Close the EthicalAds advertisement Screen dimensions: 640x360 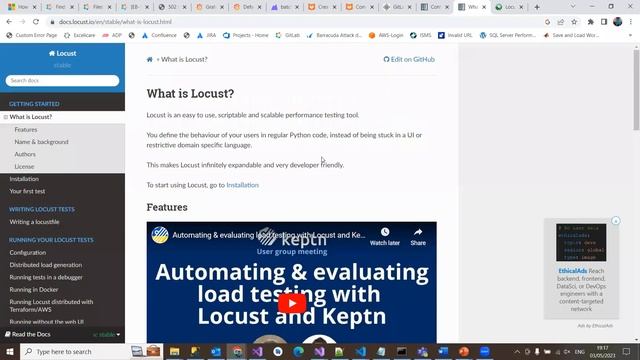click(x=616, y=221)
